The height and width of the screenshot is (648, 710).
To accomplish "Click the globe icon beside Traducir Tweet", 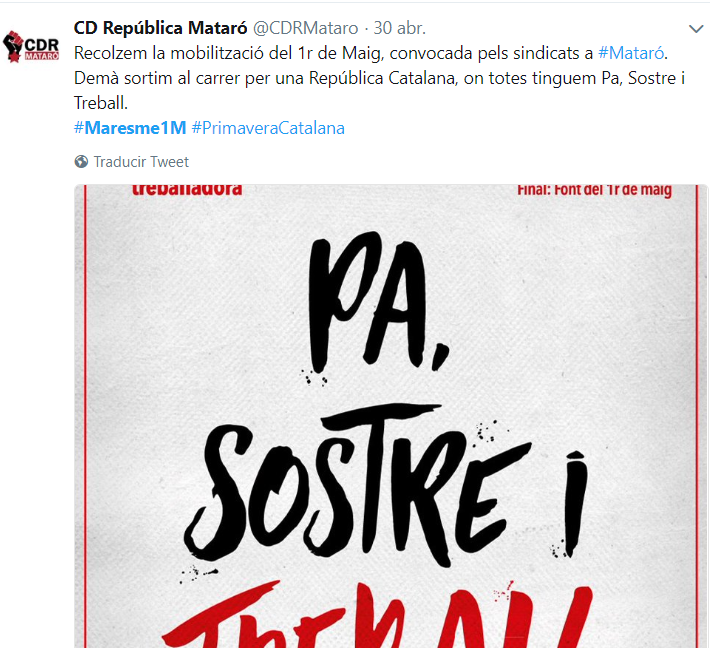I will [x=81, y=162].
